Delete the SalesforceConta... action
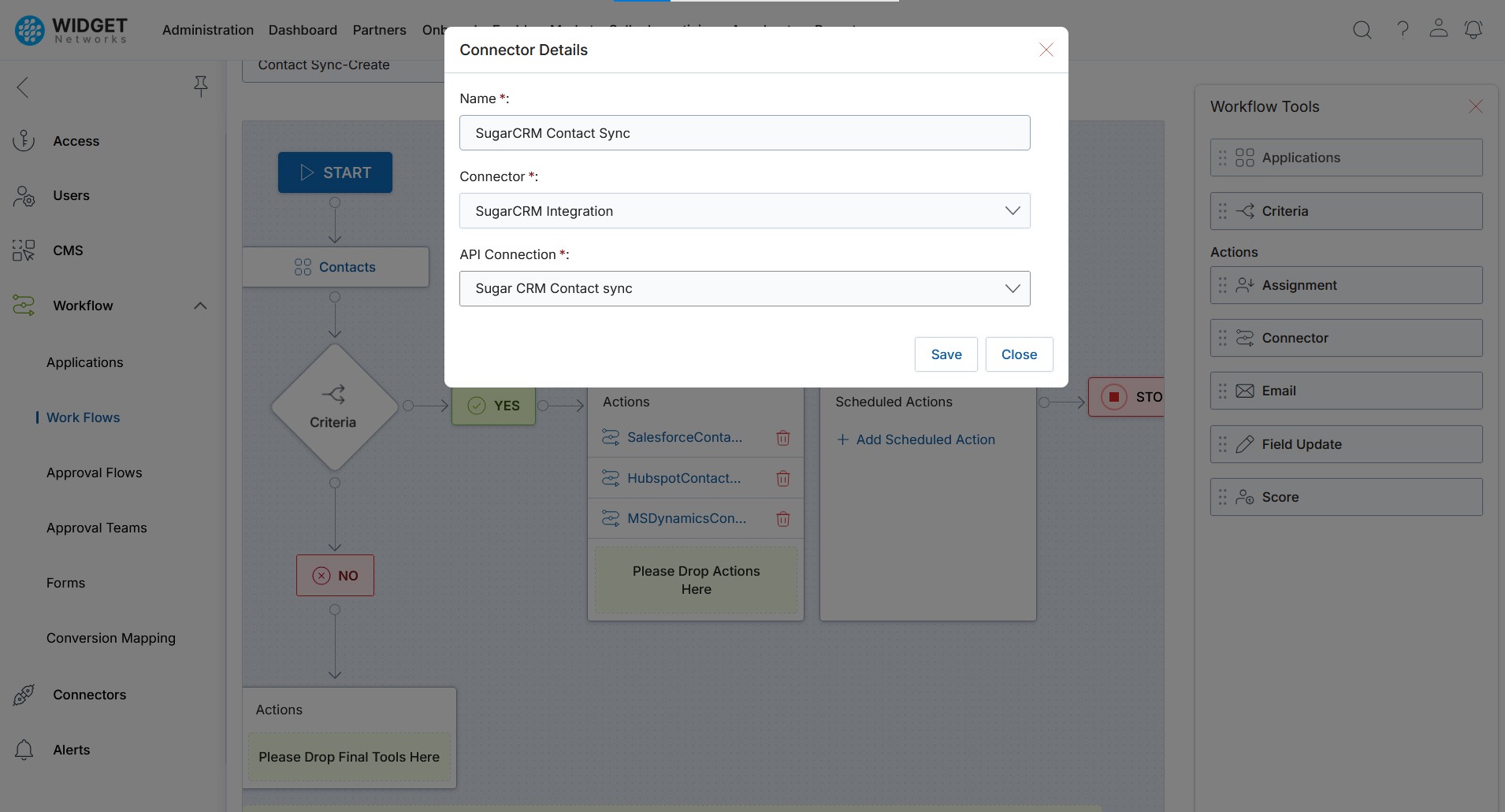This screenshot has width=1505, height=812. pos(783,438)
